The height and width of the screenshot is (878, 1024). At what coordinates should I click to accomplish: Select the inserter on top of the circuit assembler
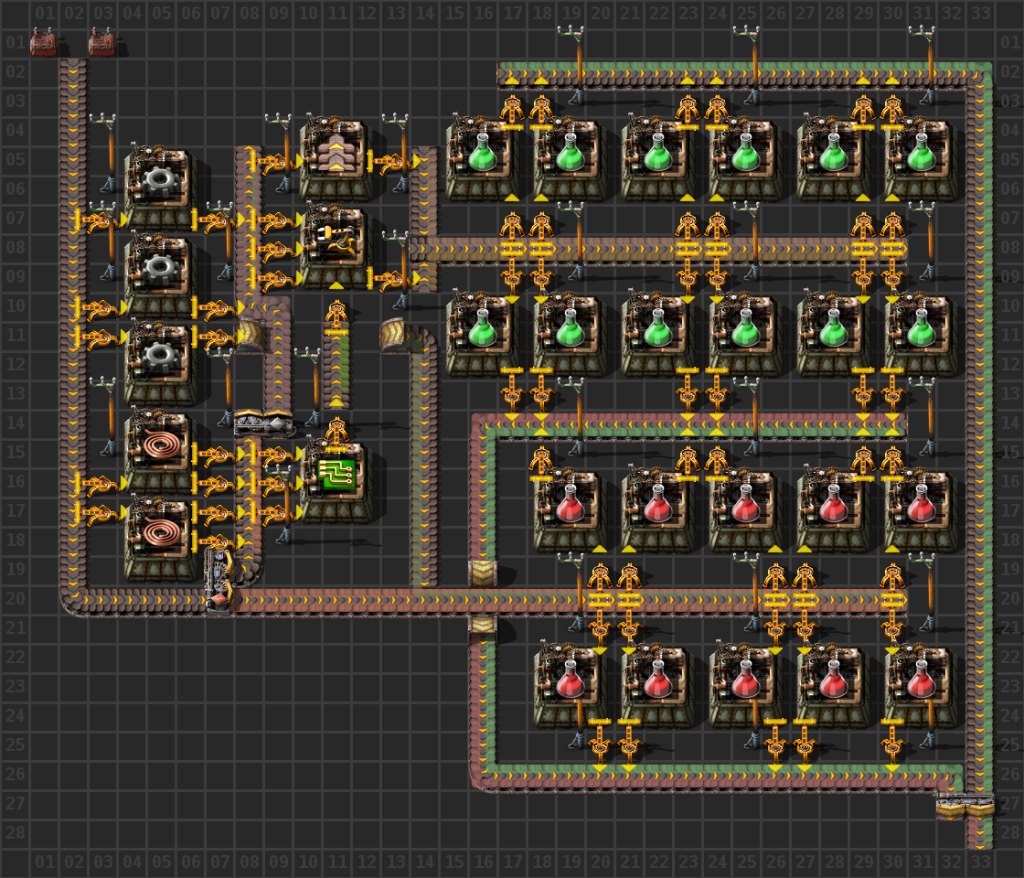[x=336, y=434]
